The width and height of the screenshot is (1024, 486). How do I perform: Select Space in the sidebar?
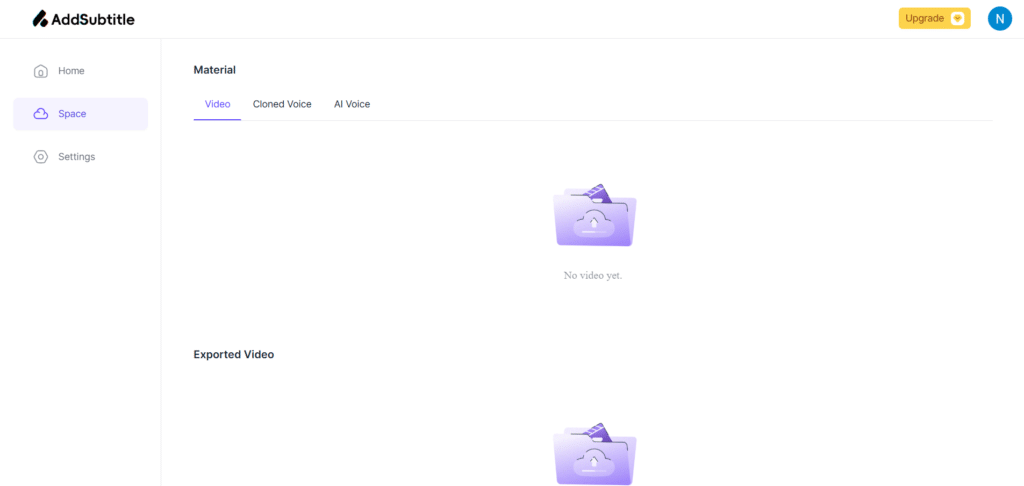click(x=72, y=114)
